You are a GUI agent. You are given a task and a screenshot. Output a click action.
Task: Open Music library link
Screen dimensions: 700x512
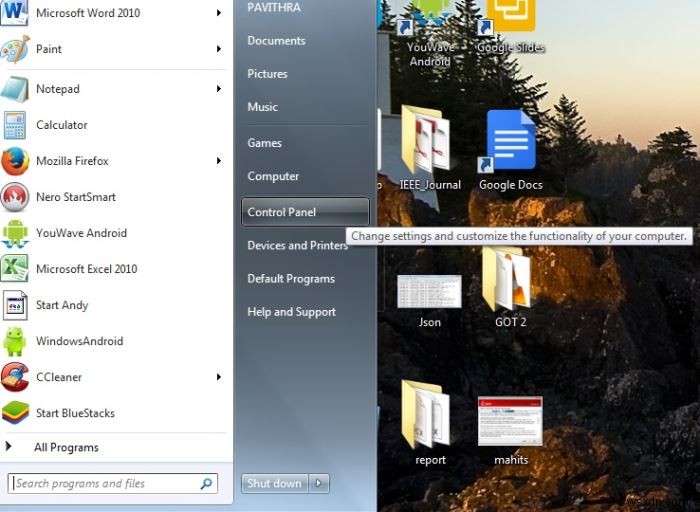pyautogui.click(x=262, y=107)
